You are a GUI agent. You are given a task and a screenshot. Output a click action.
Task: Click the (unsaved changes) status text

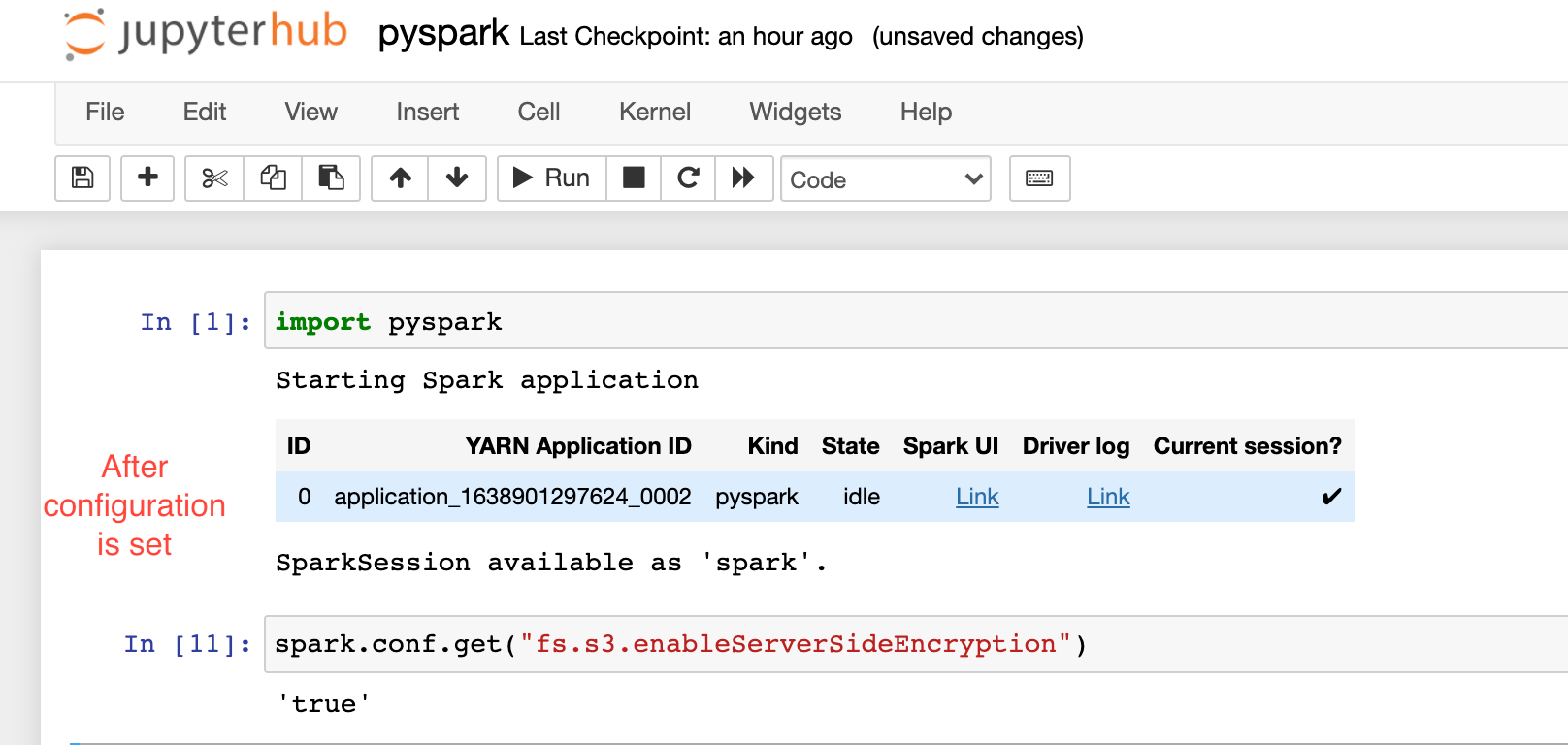978,37
